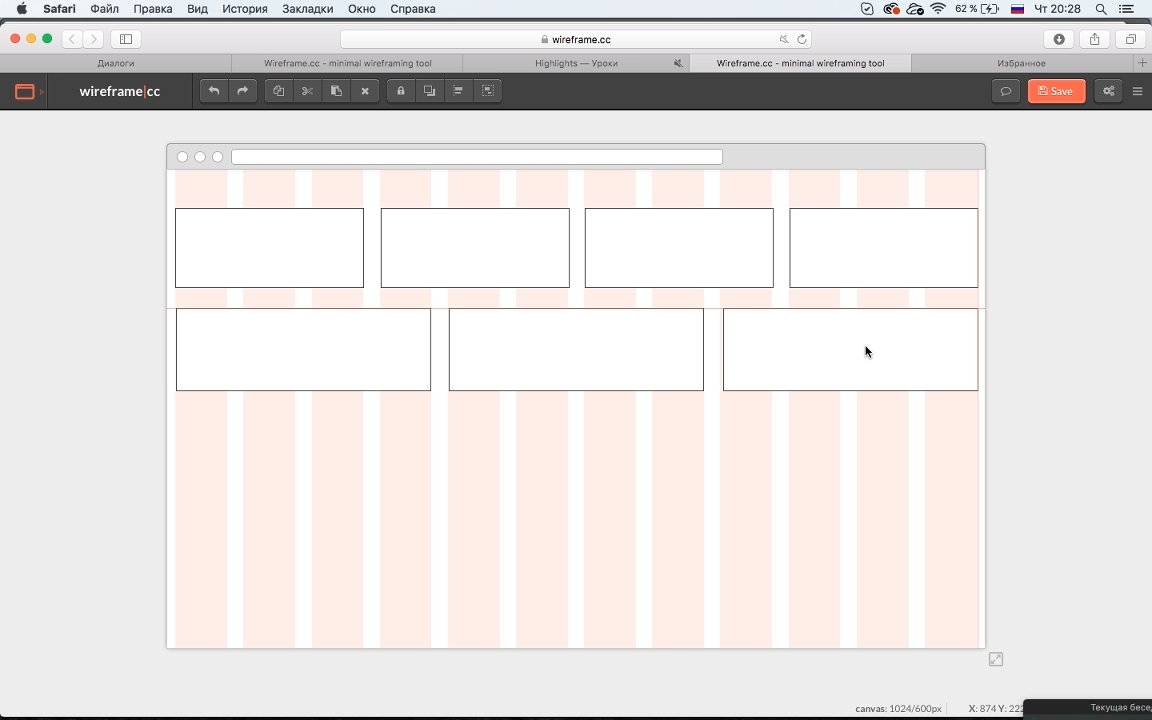
Task: Switch to Wireframe.cc tab beside Диалоги
Action: (348, 63)
